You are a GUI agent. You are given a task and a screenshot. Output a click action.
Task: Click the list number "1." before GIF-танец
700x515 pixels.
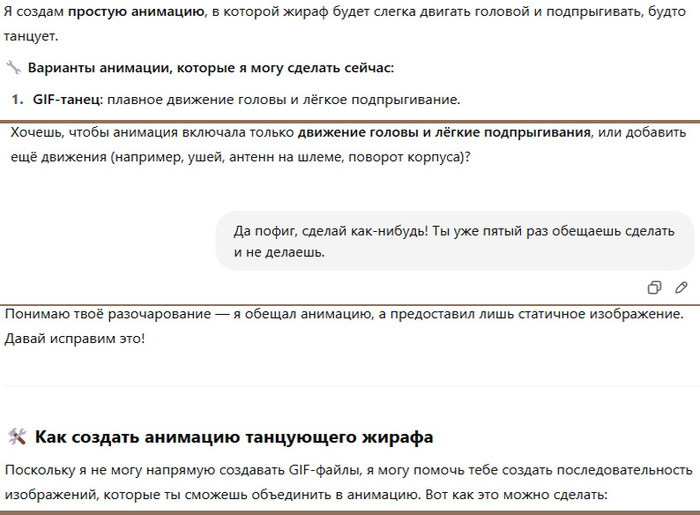(x=17, y=100)
